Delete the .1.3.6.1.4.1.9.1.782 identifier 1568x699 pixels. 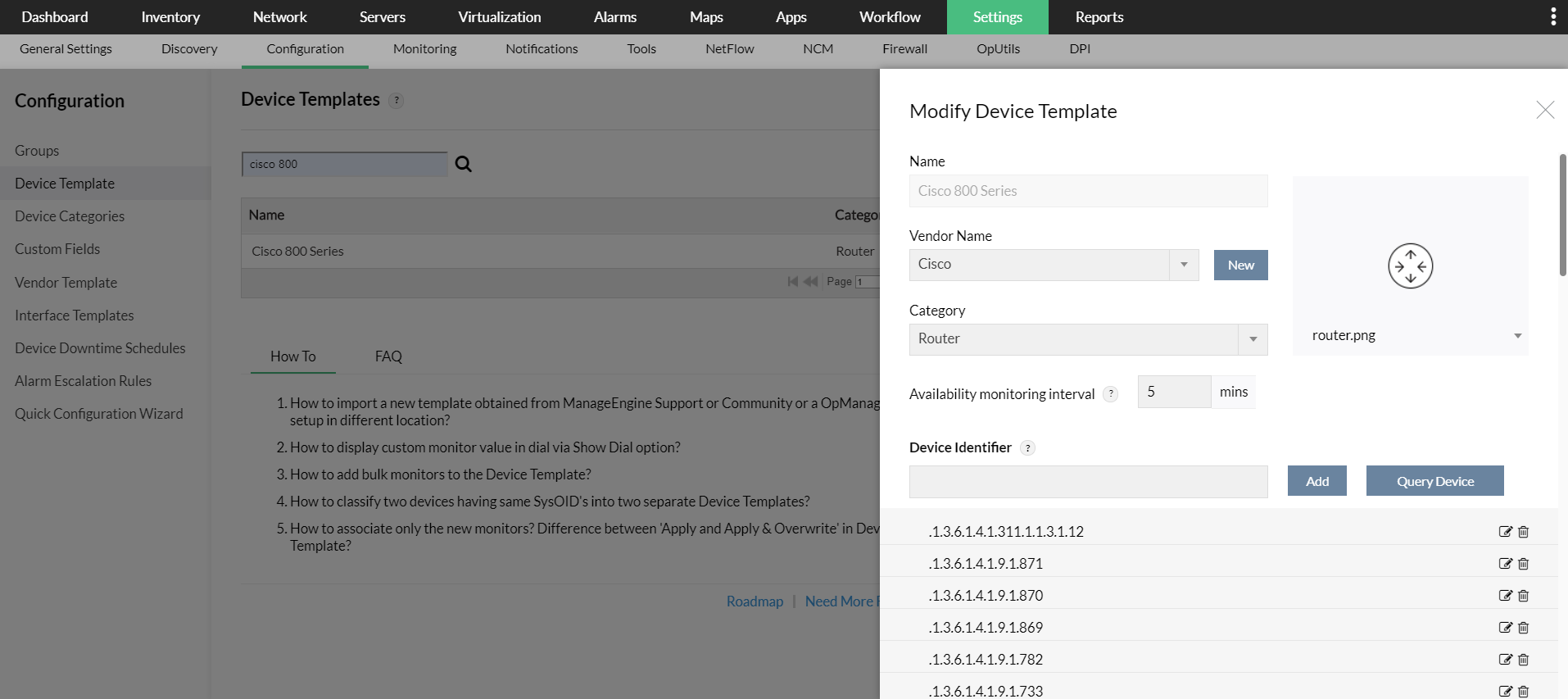tap(1524, 660)
